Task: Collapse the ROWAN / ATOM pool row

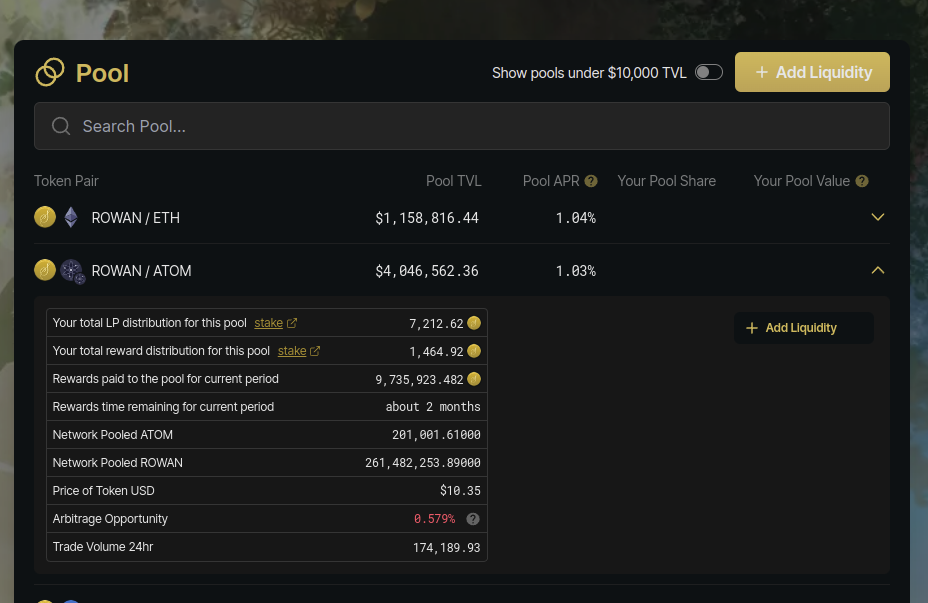Action: [878, 270]
